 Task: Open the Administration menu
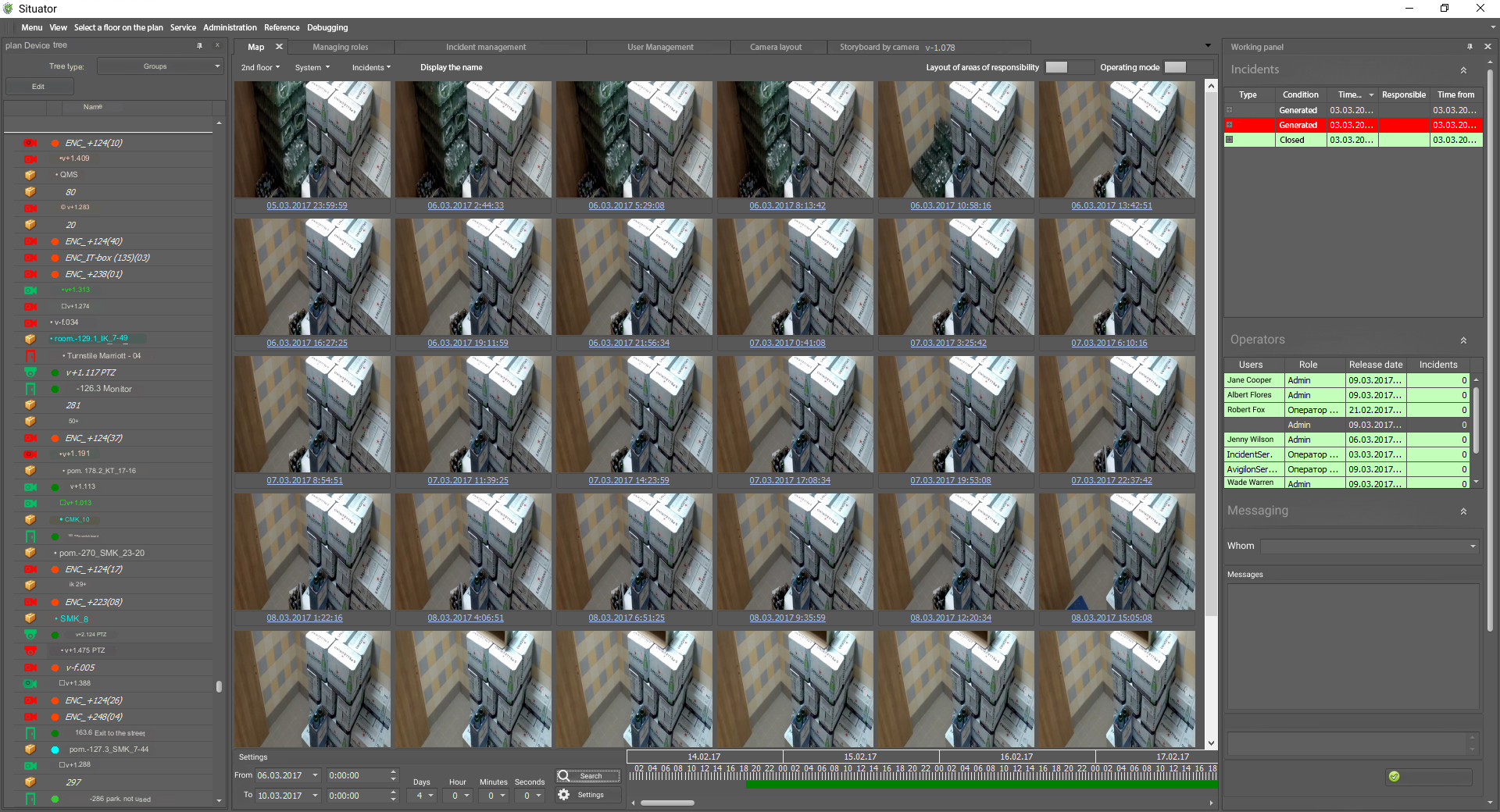[x=230, y=27]
